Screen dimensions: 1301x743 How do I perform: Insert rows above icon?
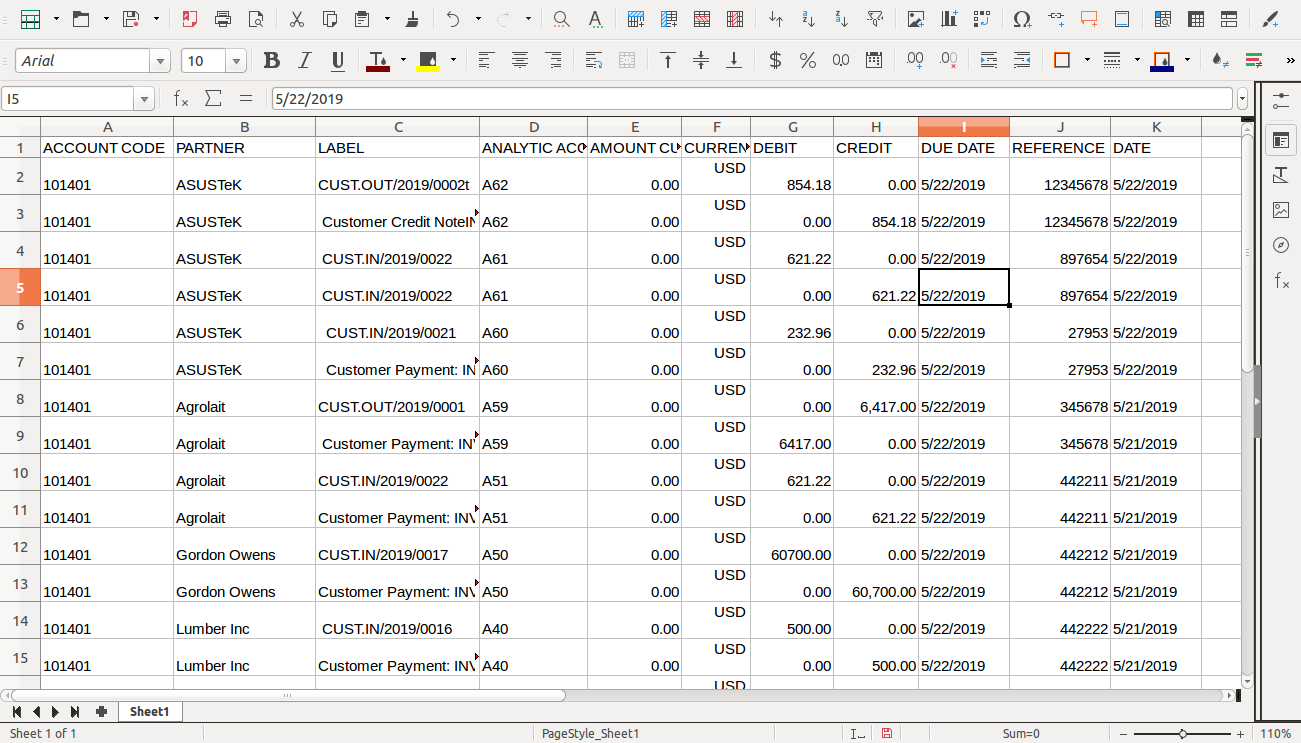tap(636, 19)
